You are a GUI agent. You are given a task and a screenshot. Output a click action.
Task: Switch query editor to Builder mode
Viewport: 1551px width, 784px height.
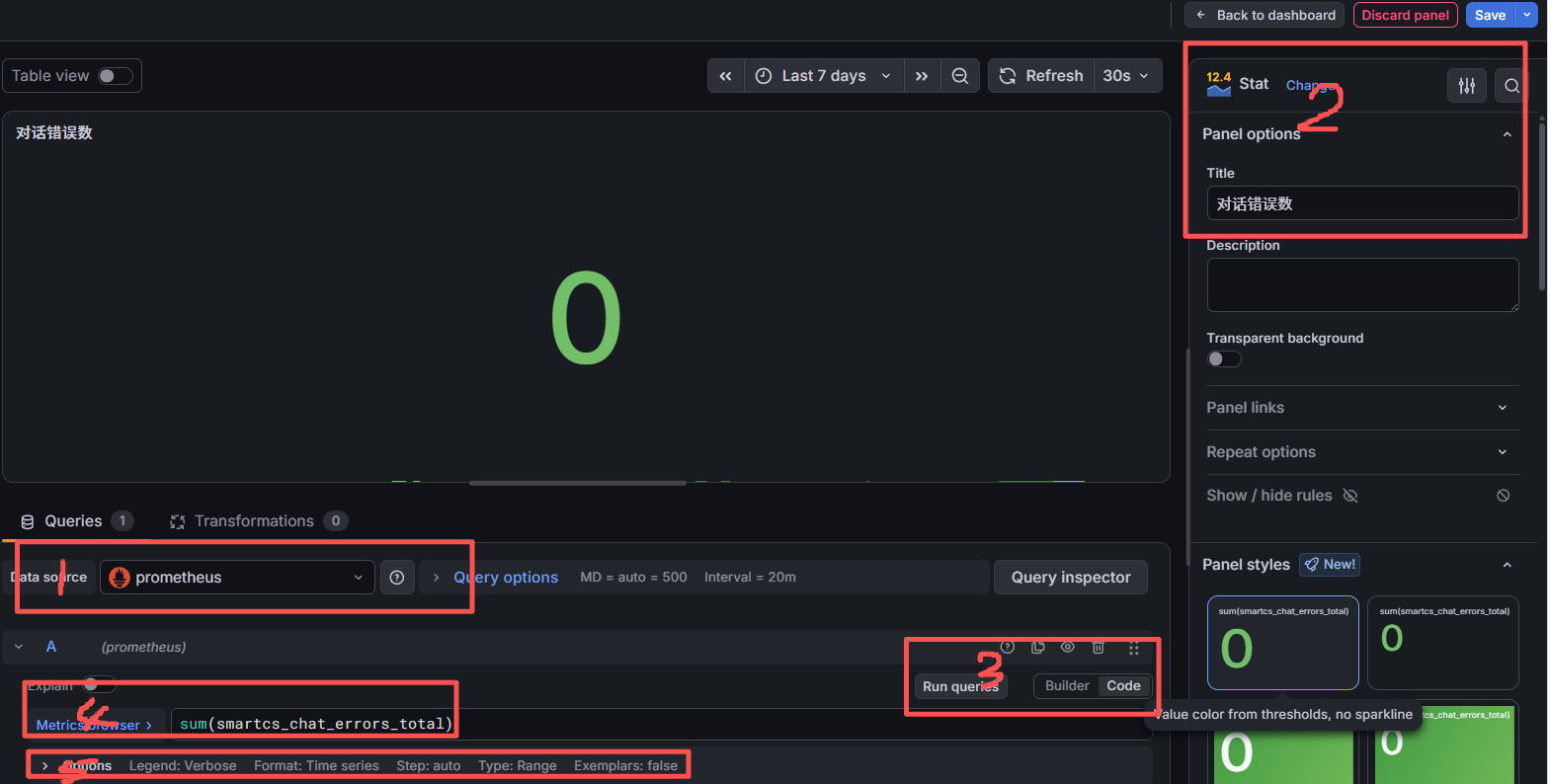[1067, 686]
